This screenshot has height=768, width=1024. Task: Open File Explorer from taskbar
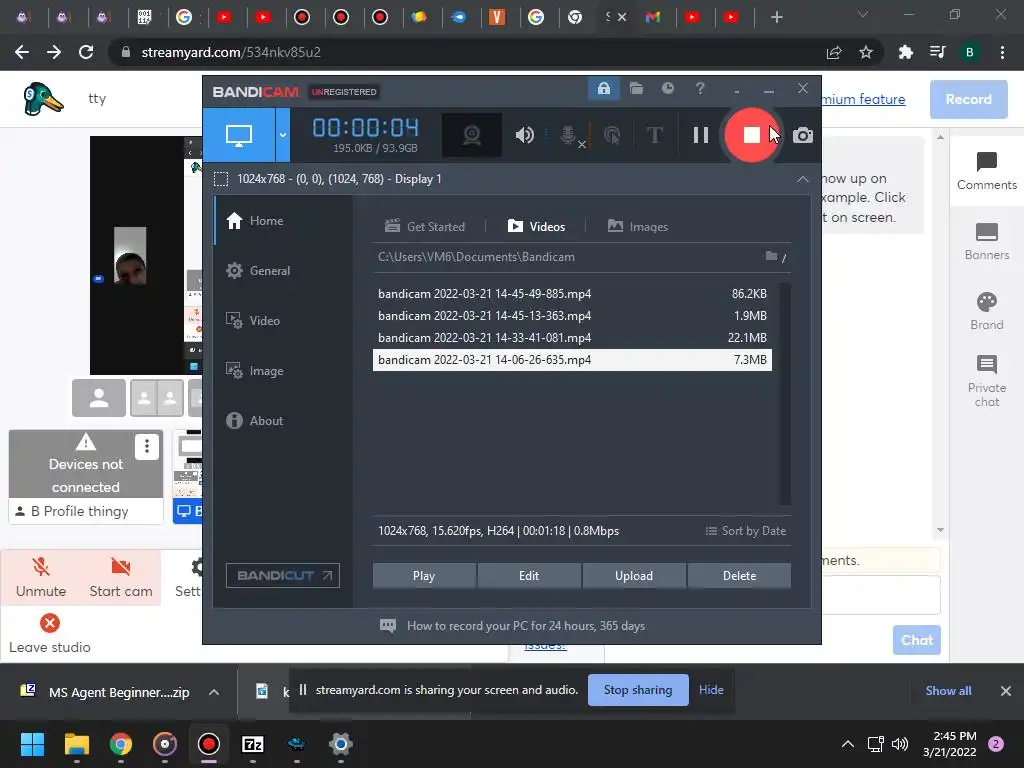coord(76,744)
